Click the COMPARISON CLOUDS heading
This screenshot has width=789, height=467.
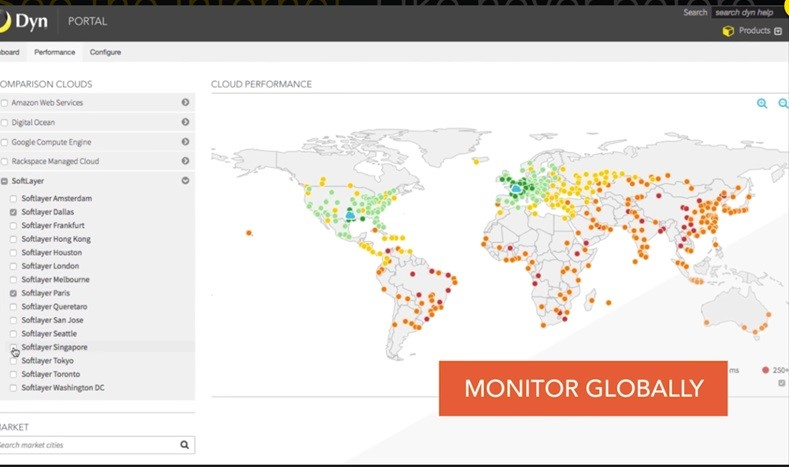(x=46, y=84)
